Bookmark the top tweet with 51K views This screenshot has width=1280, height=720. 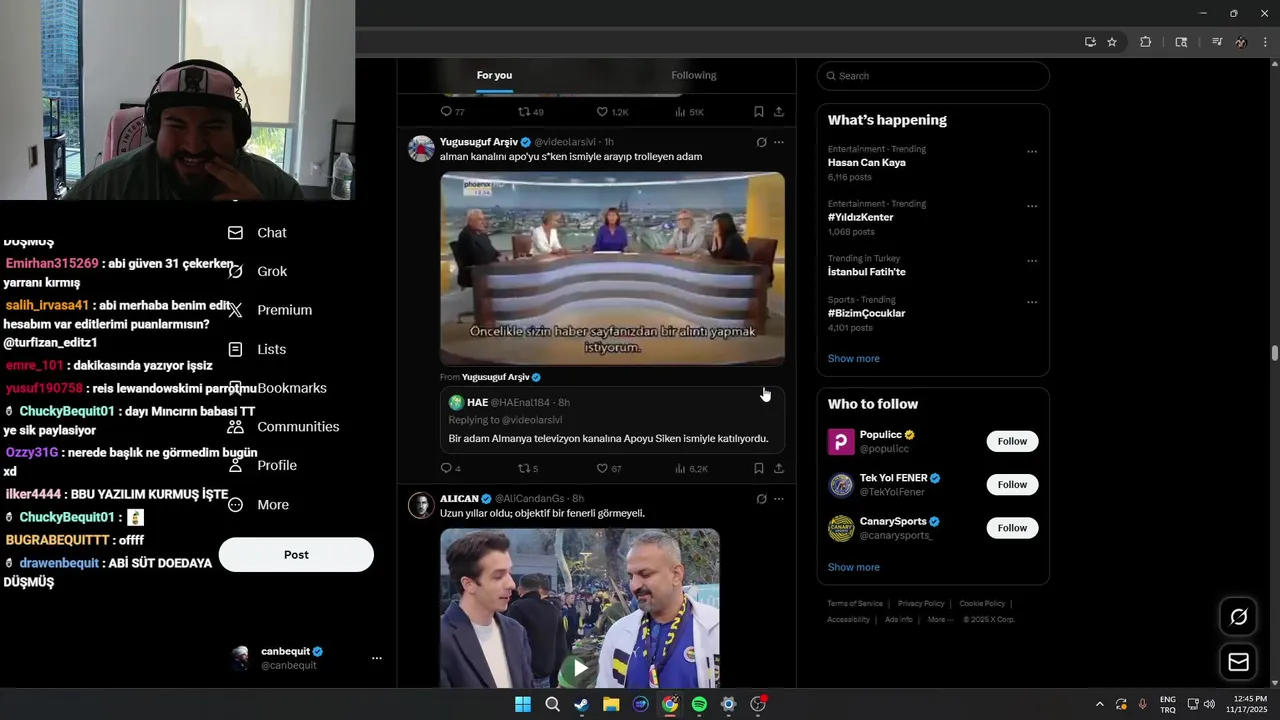759,112
